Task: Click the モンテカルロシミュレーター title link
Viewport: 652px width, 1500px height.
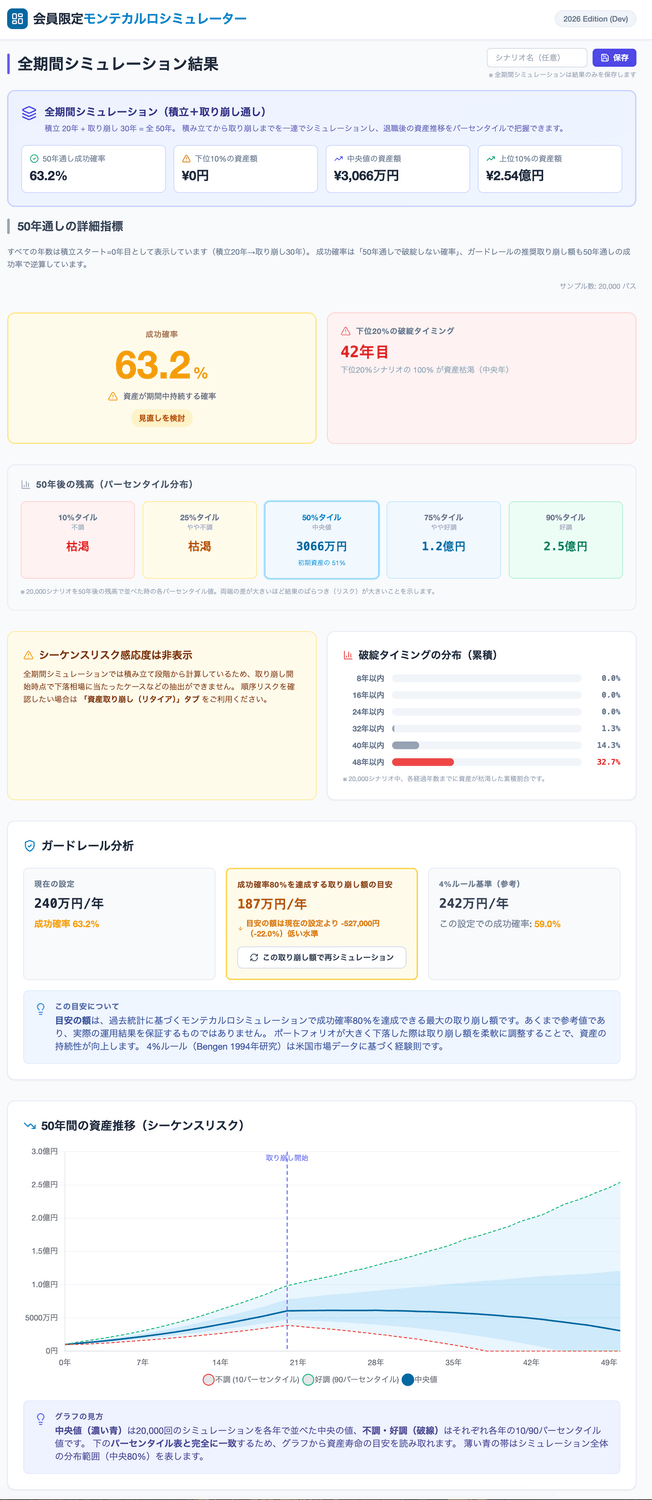Action: 163,19
